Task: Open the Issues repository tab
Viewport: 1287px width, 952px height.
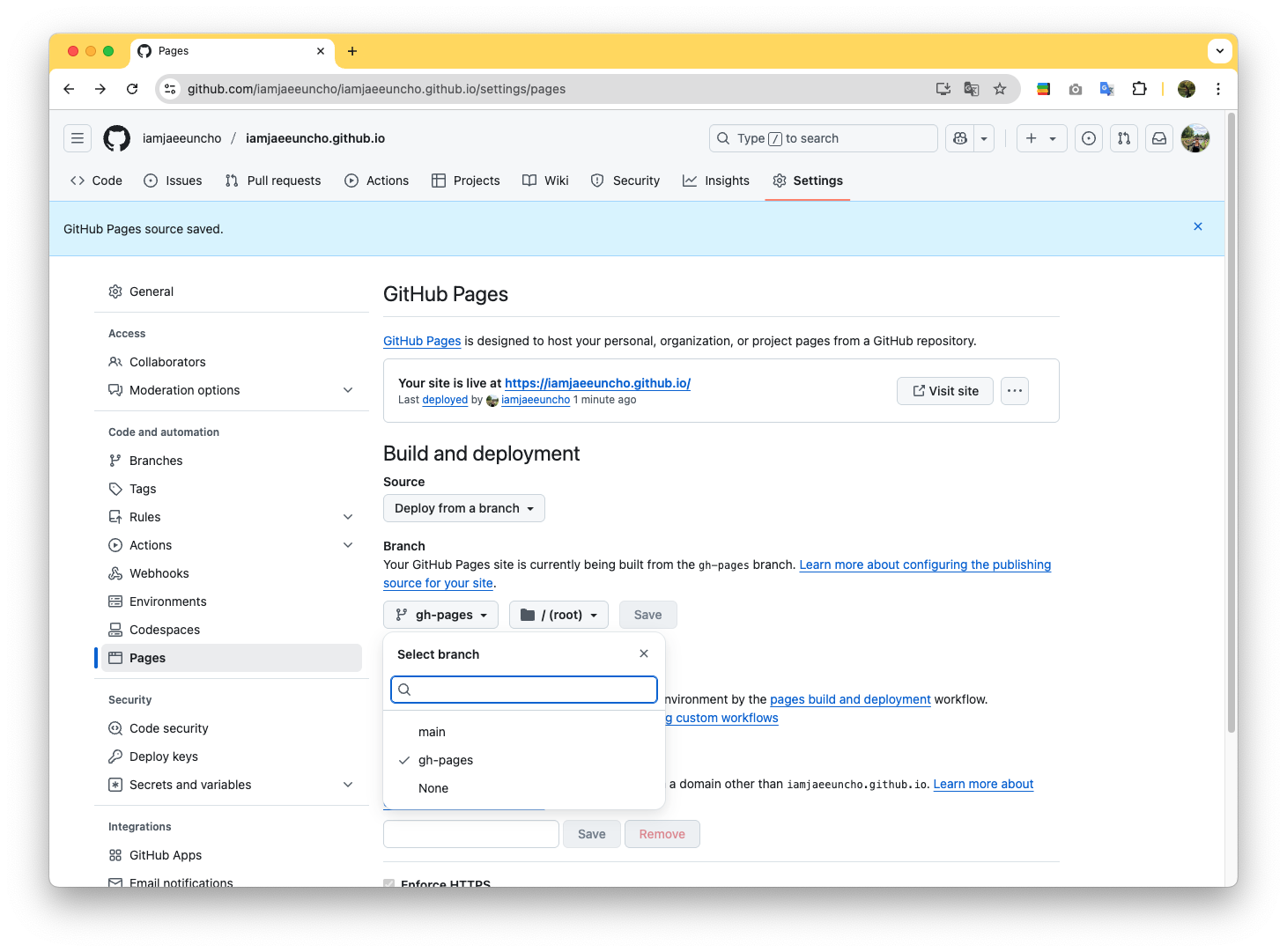Action: (x=173, y=181)
